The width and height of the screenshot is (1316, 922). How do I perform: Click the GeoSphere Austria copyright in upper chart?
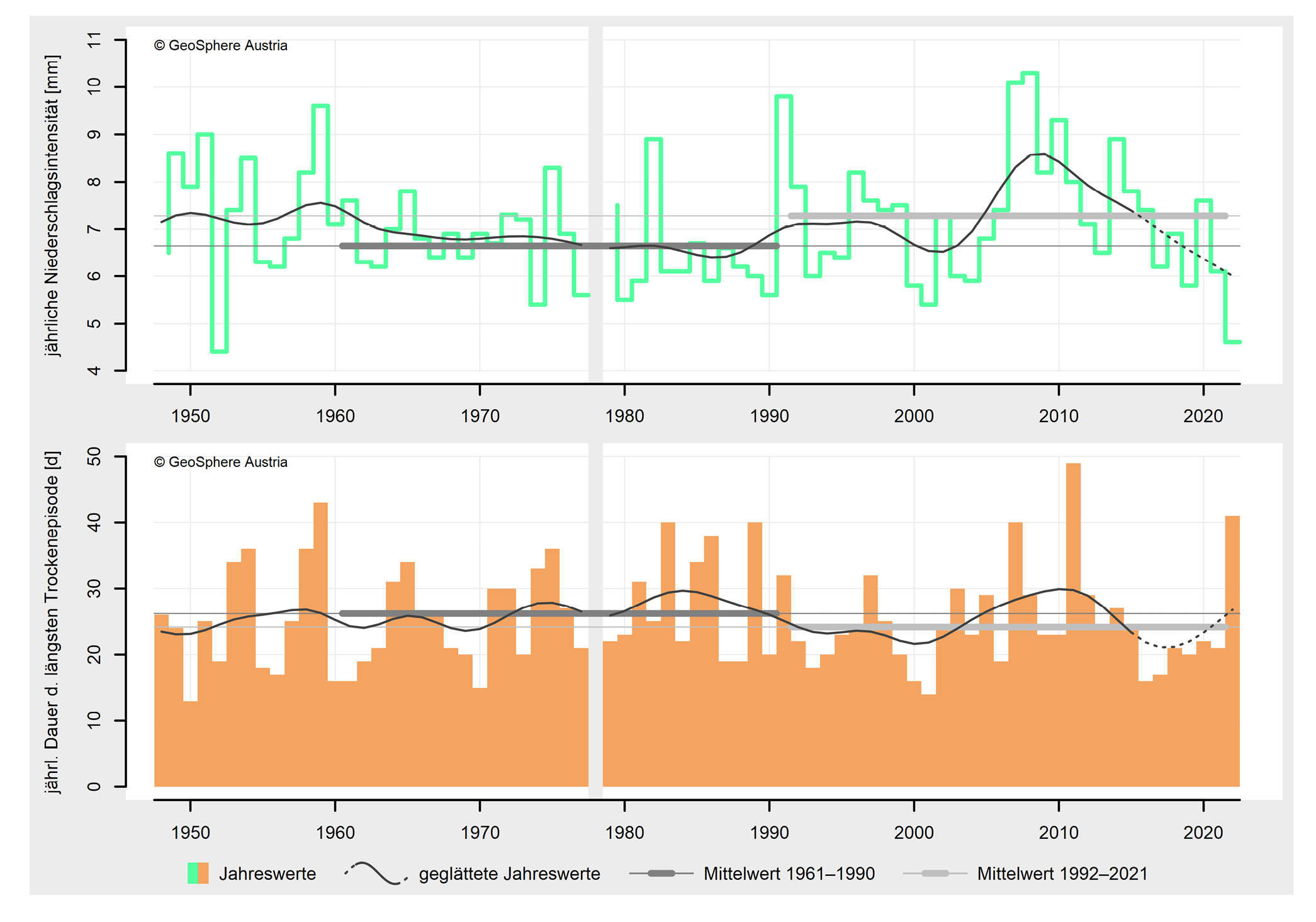220,45
